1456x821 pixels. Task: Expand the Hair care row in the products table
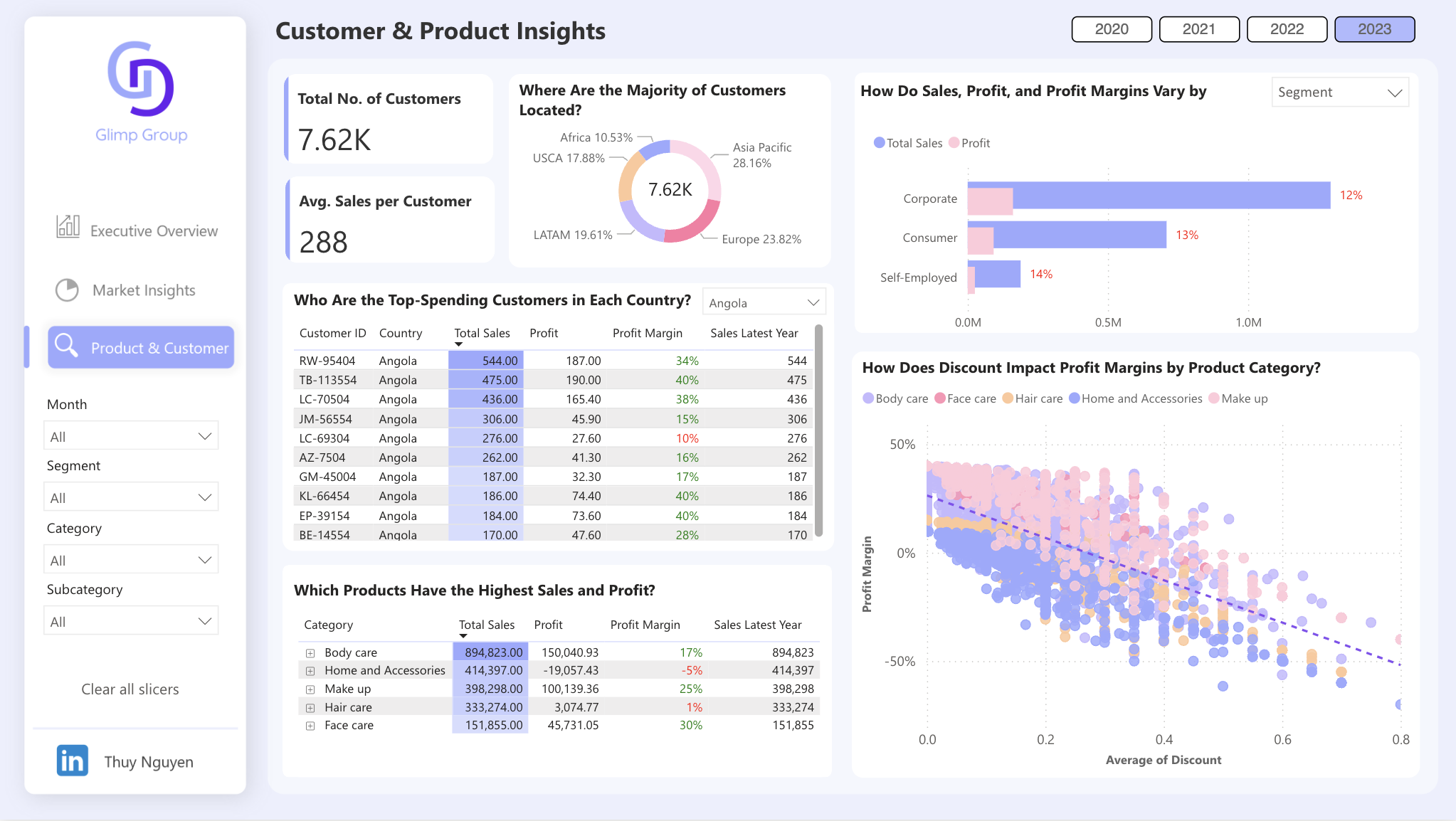(310, 706)
